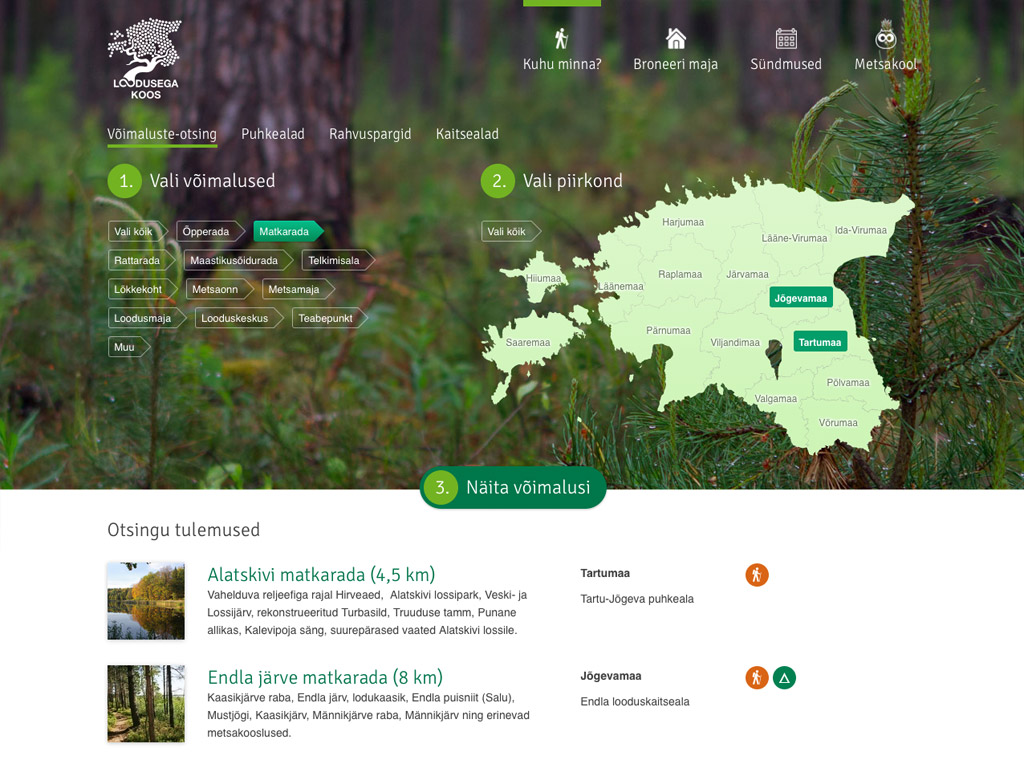Open the Kaitsealad tab
Screen dimensions: 1024x768
[x=467, y=134]
